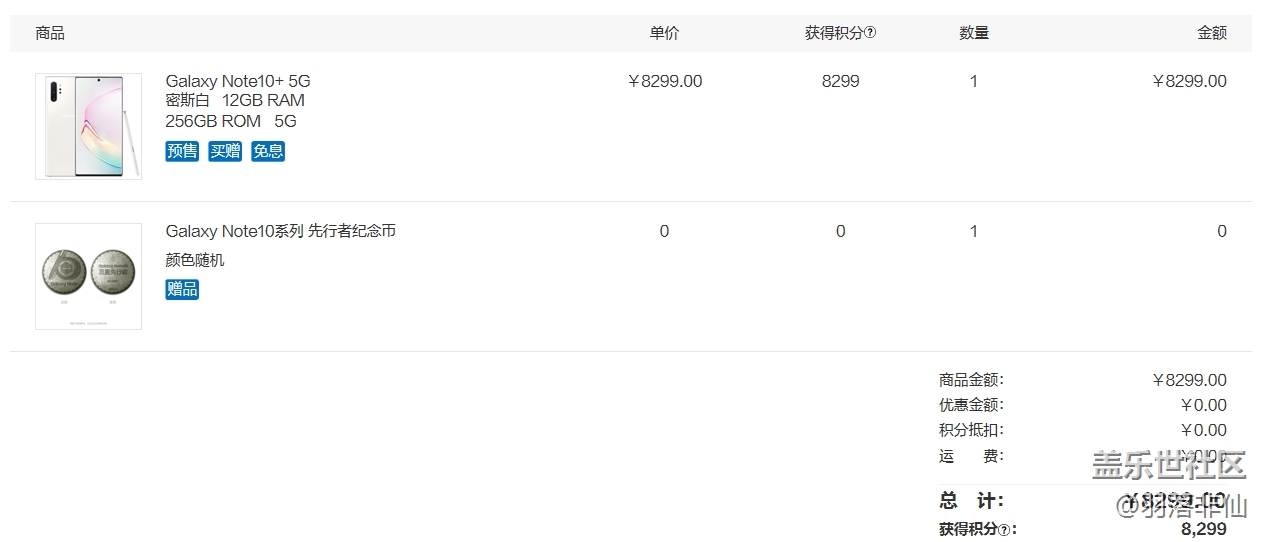The image size is (1265, 542).
Task: Click the Galaxy Note10系列 先行者纪念币 title
Action: 280,231
